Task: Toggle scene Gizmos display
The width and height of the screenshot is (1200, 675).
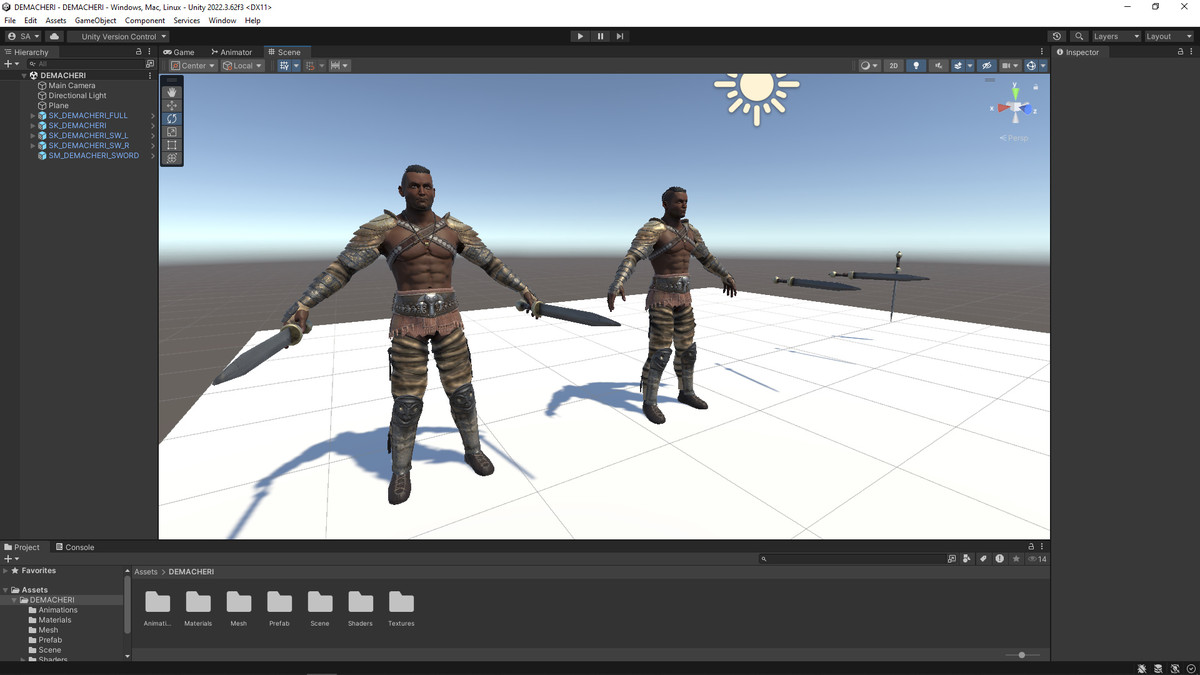Action: [x=1031, y=66]
